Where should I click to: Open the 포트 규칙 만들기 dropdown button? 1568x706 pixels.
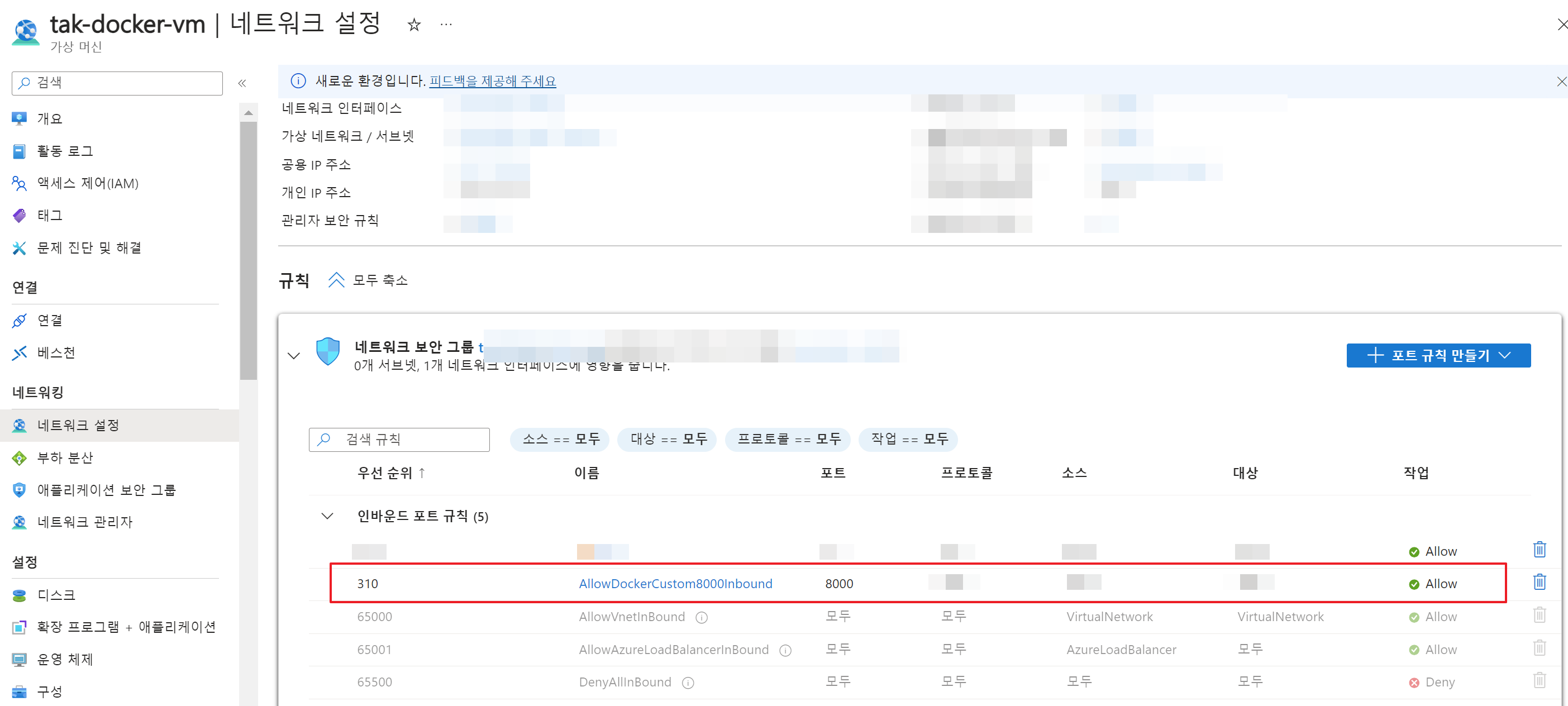click(x=1438, y=355)
